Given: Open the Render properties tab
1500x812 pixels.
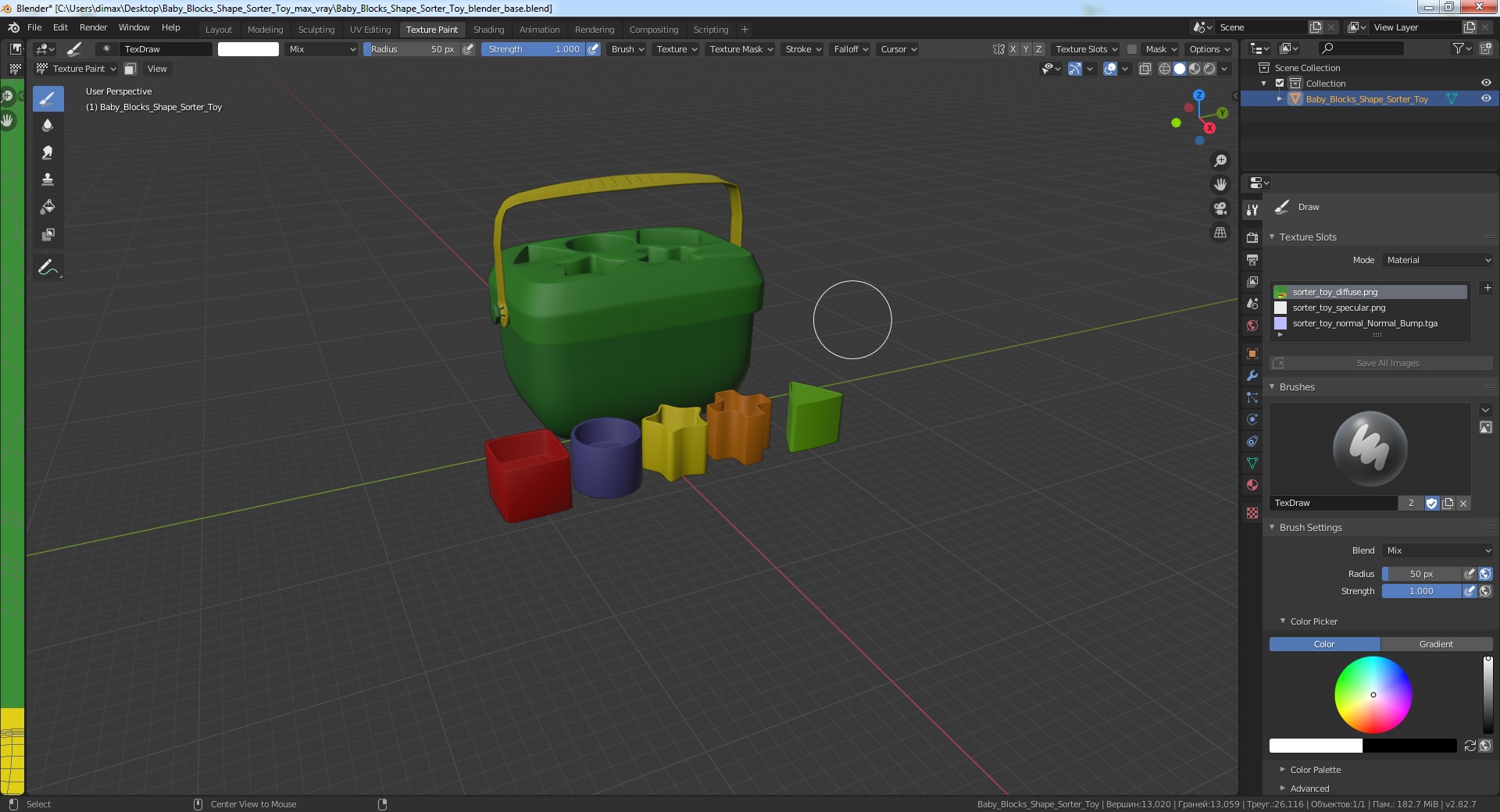Looking at the screenshot, I should [1252, 237].
